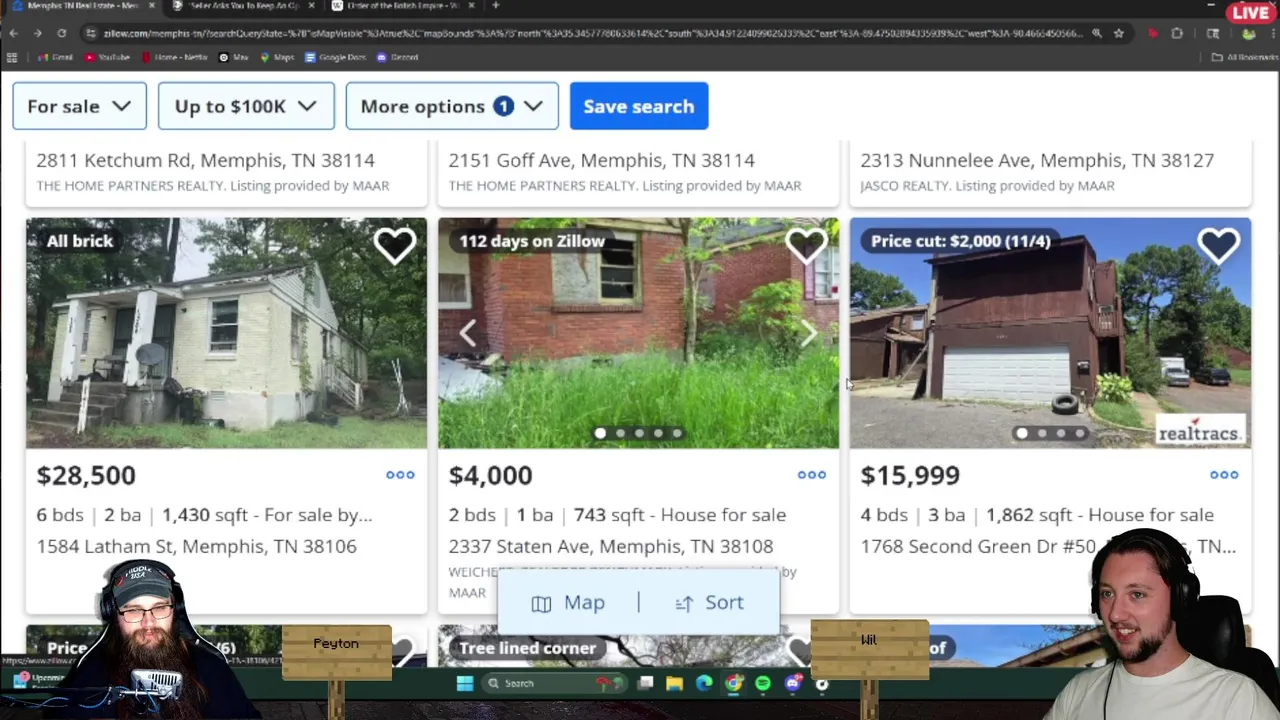
Task: Select the $28,500 price text
Action: point(86,475)
